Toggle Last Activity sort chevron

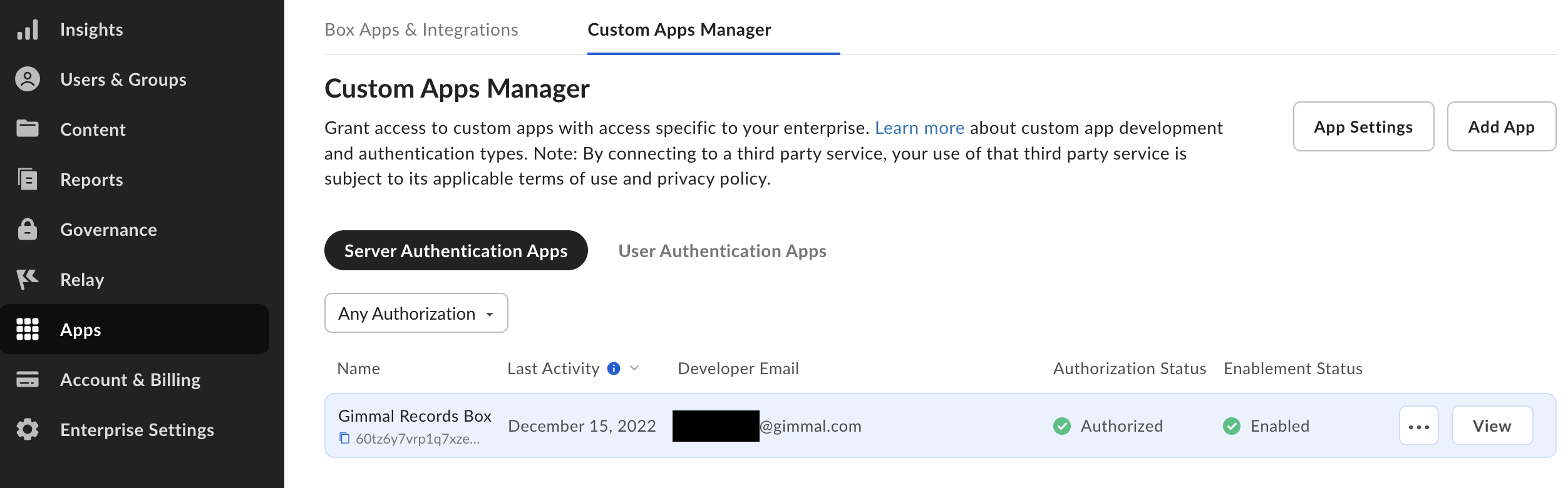pyautogui.click(x=634, y=369)
